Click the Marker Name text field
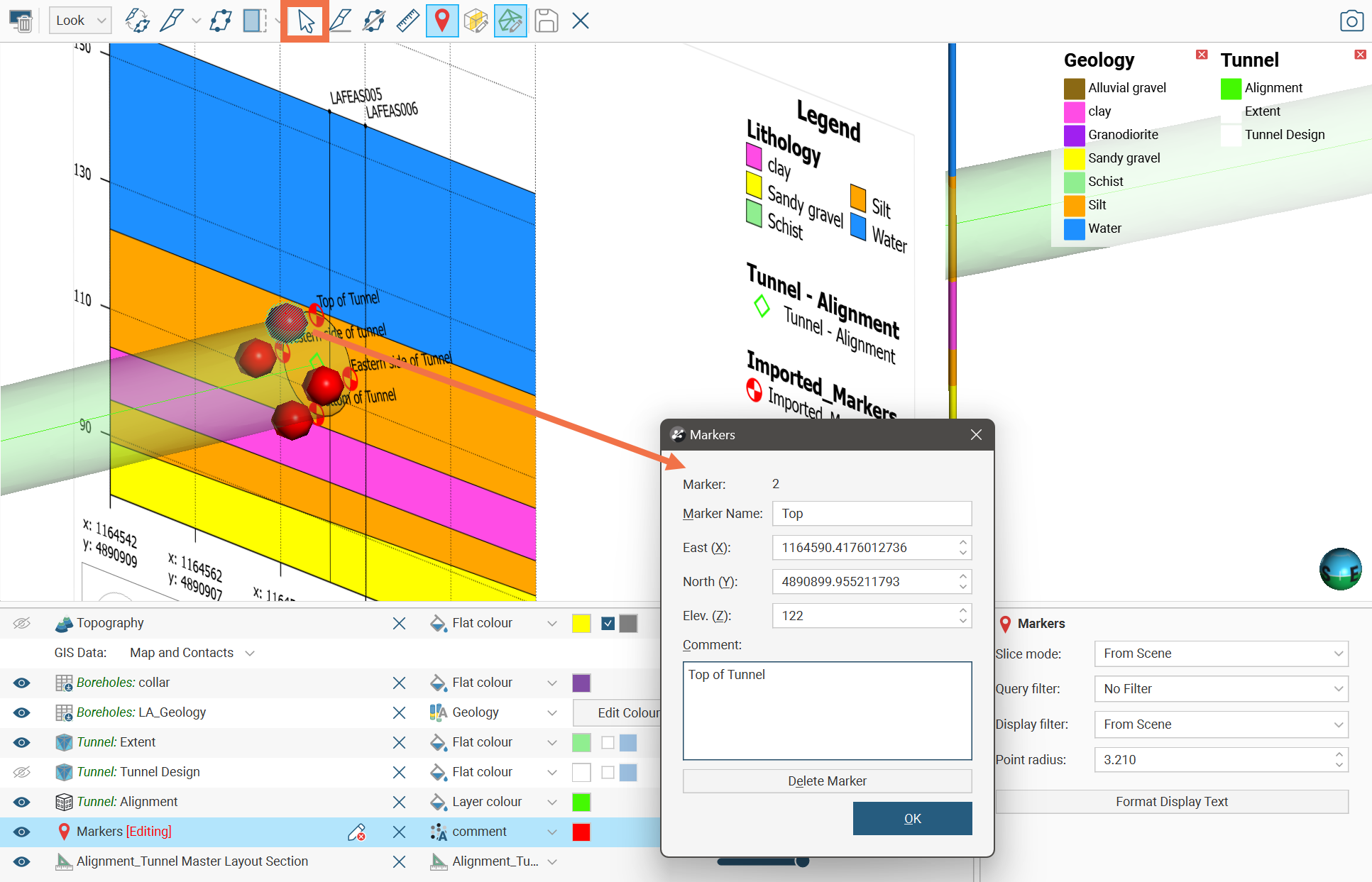This screenshot has height=882, width=1372. 872,514
